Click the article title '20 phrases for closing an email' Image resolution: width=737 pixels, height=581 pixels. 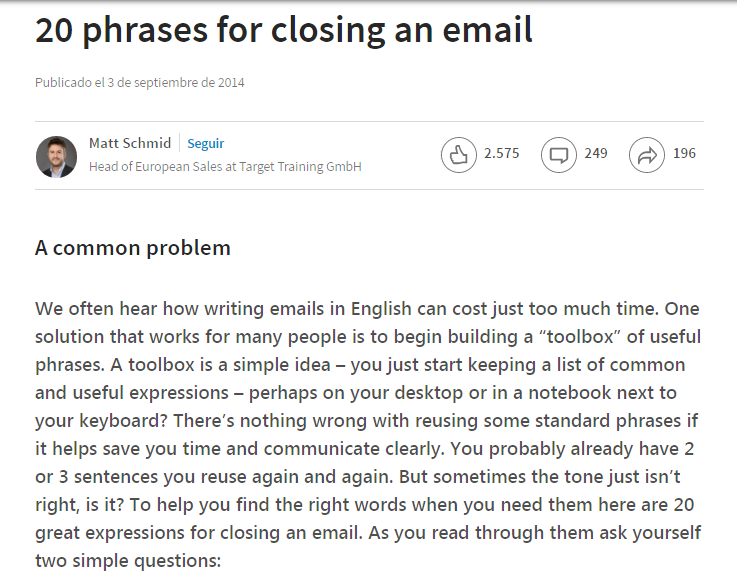coord(284,31)
